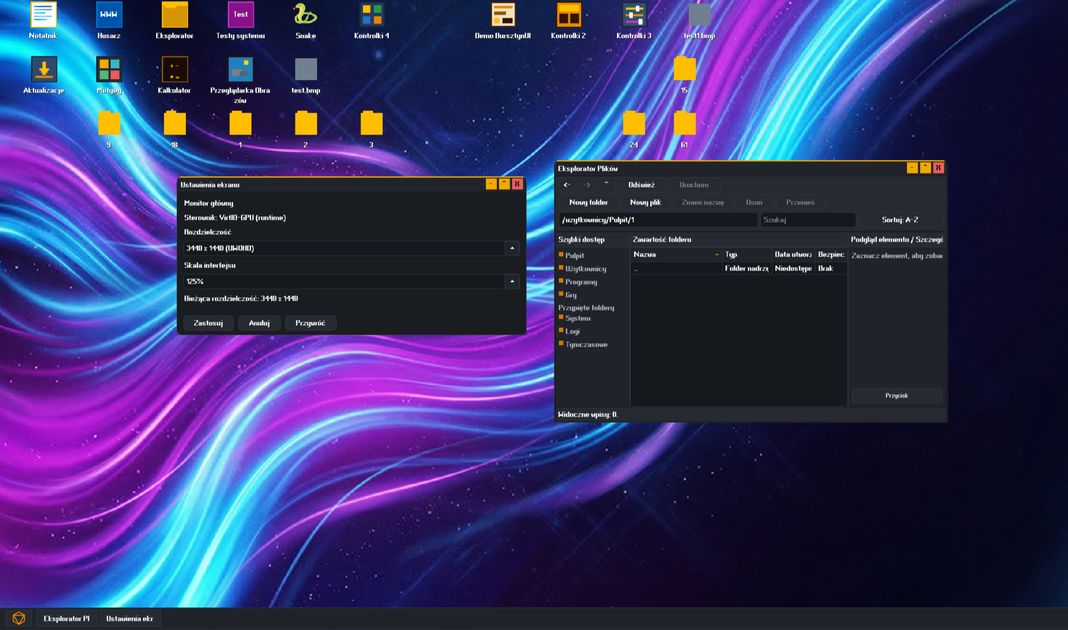
Task: Create a file with Nowy plik
Action: (x=645, y=202)
